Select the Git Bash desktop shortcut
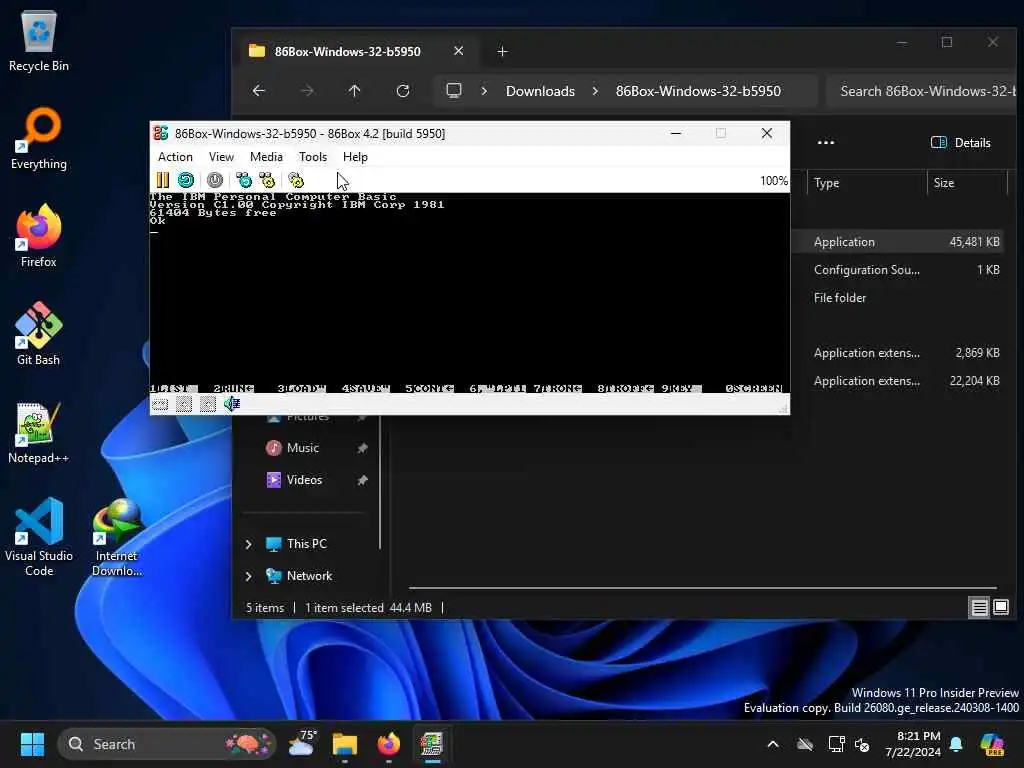This screenshot has width=1024, height=768. (39, 334)
